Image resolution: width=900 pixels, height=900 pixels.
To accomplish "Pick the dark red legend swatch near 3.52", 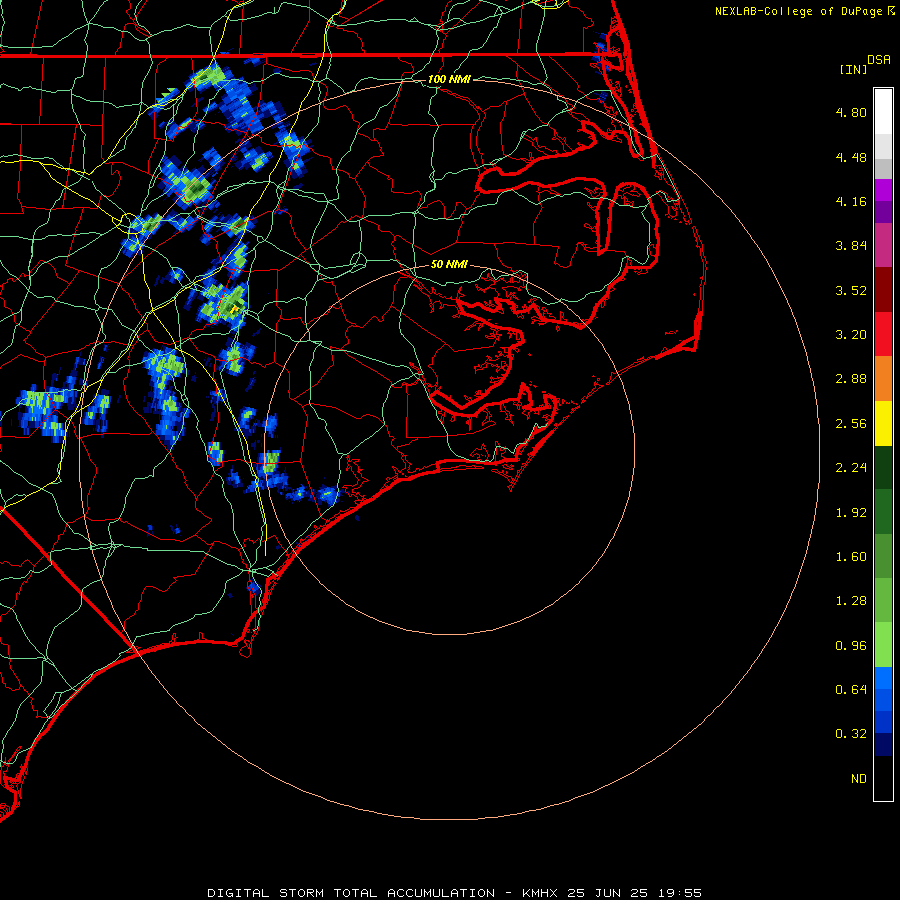I will 883,290.
